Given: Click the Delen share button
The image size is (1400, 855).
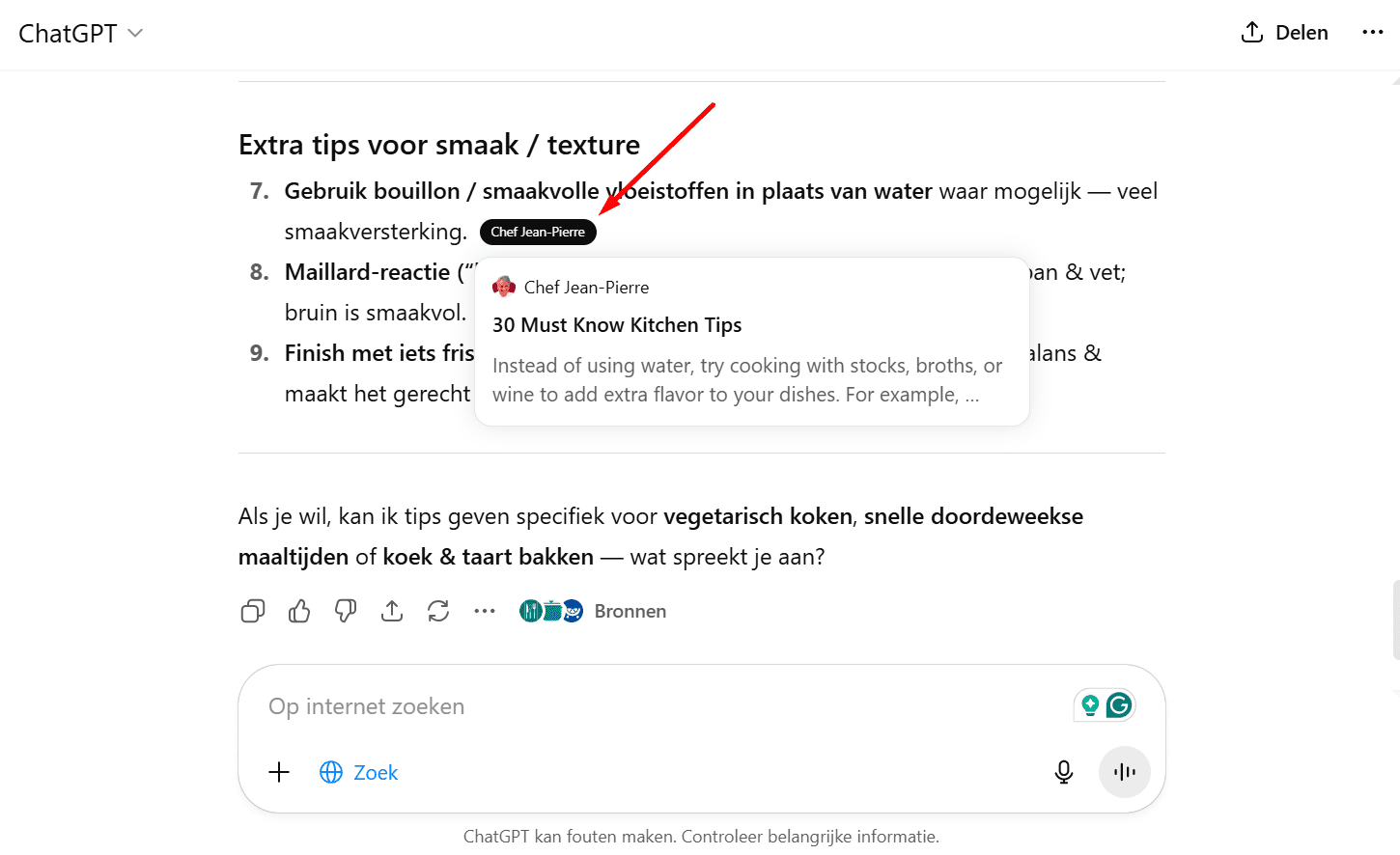Looking at the screenshot, I should [x=1285, y=33].
